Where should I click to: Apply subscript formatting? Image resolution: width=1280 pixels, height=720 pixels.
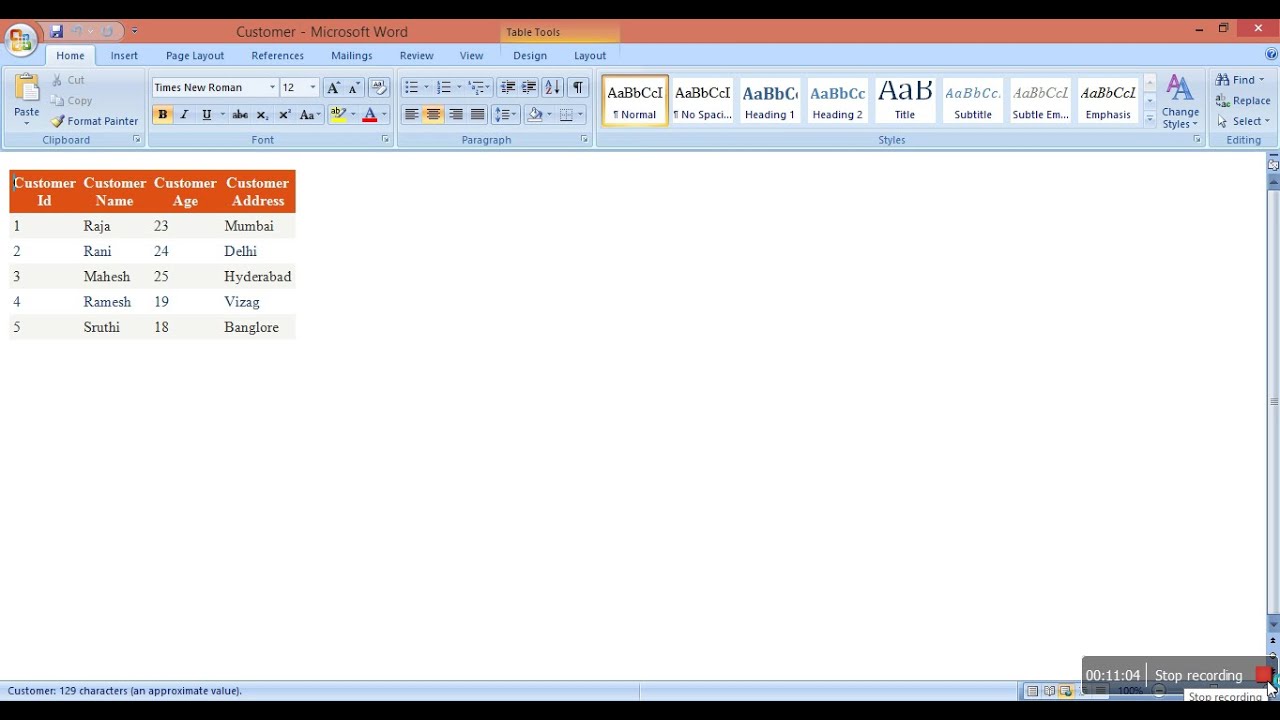coord(262,115)
